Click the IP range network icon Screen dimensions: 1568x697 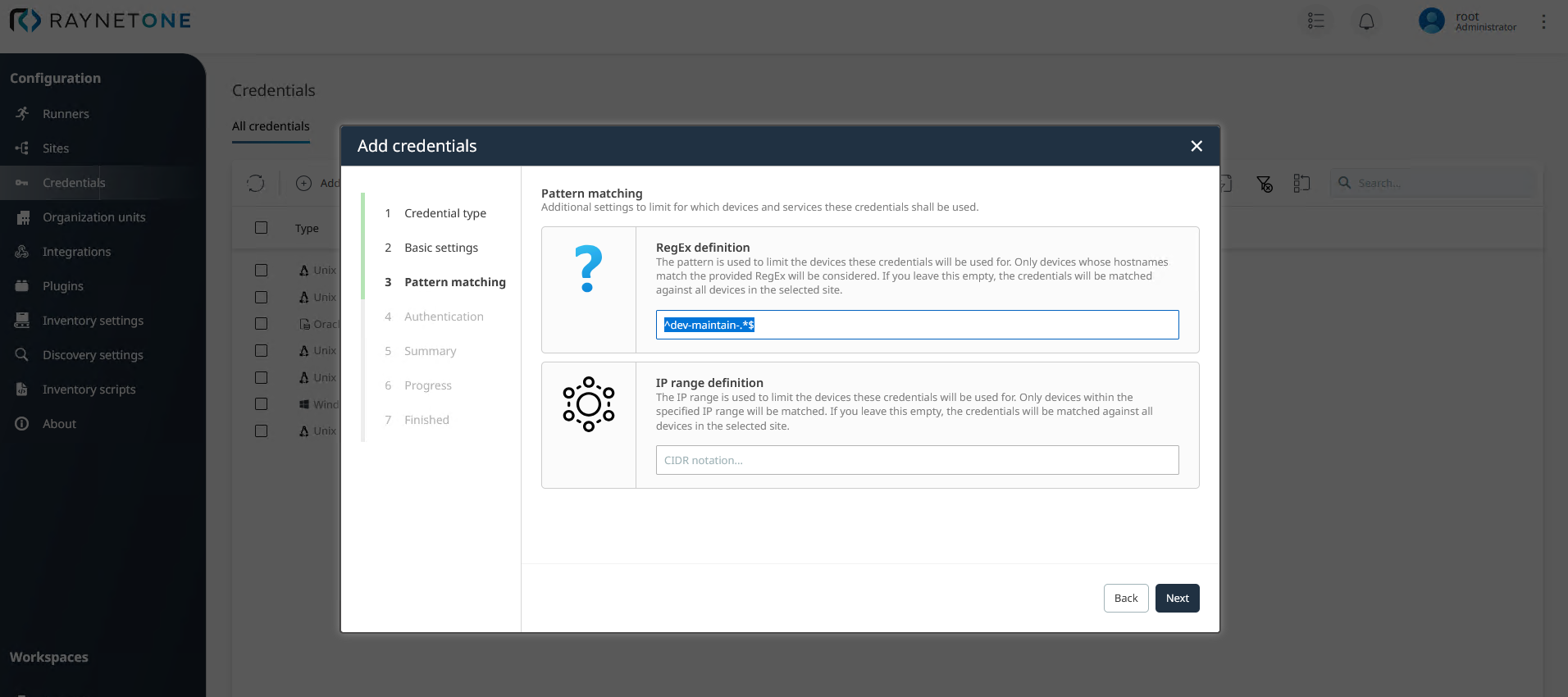tap(588, 404)
